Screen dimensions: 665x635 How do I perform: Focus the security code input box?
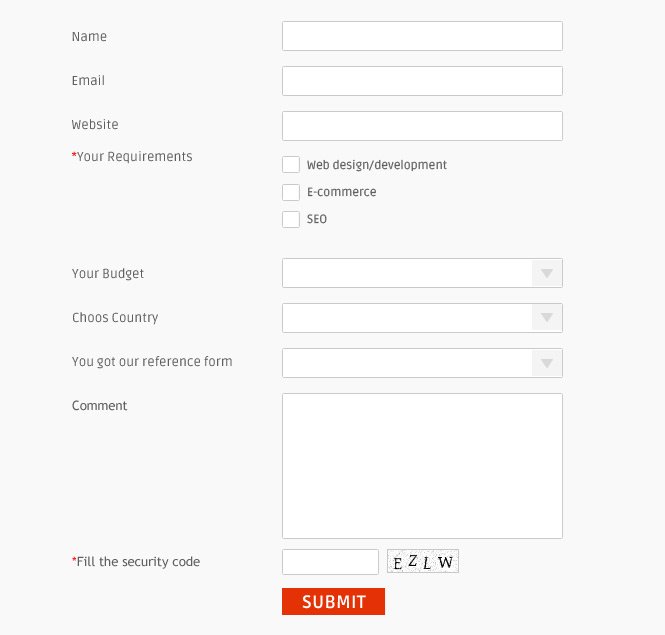pos(330,562)
